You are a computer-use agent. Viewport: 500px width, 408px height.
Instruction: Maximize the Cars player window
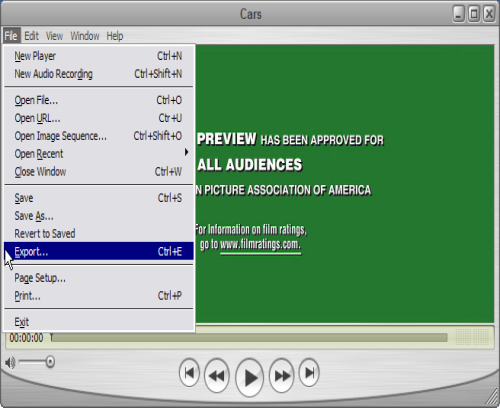[x=474, y=14]
